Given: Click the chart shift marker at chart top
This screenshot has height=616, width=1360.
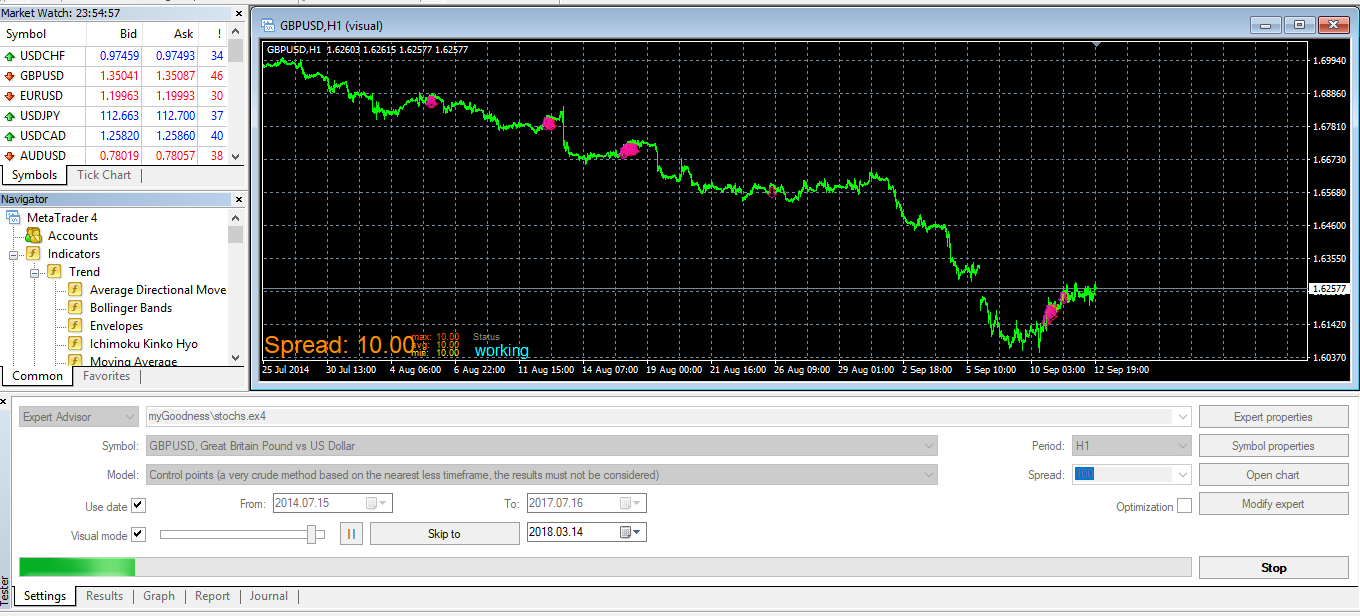Looking at the screenshot, I should (x=1097, y=45).
